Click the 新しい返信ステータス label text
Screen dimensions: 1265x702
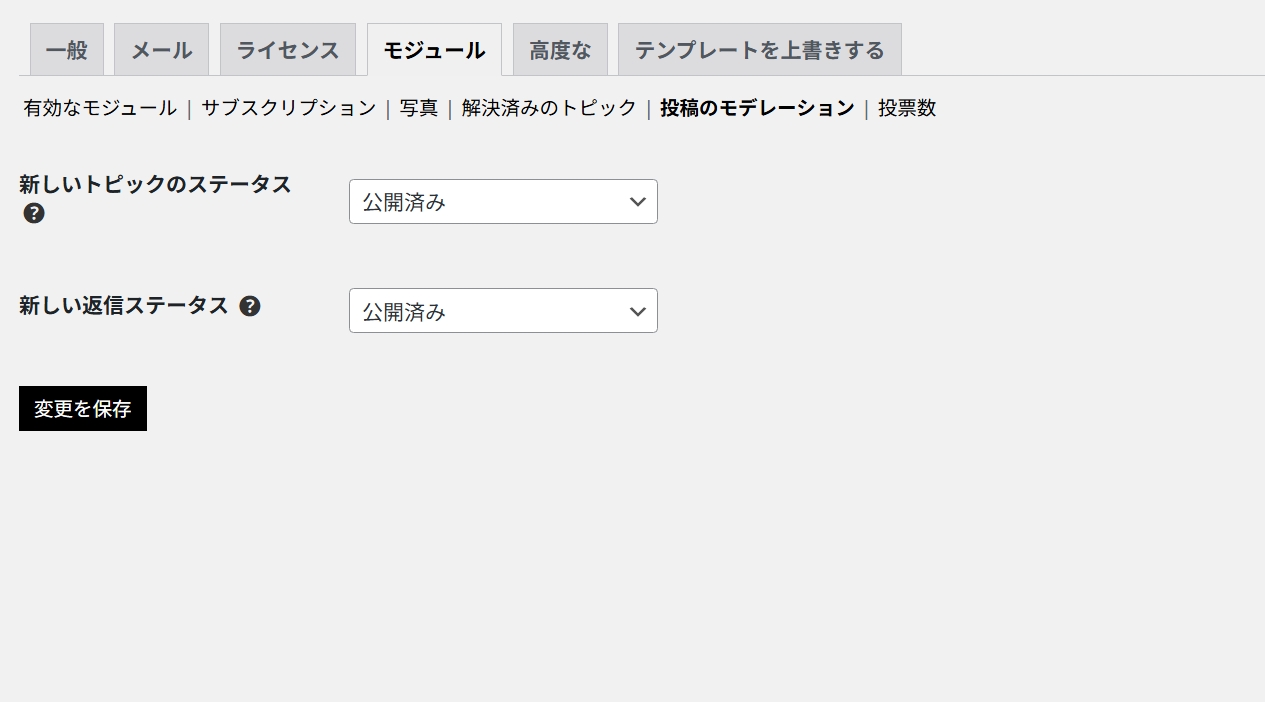(x=124, y=306)
